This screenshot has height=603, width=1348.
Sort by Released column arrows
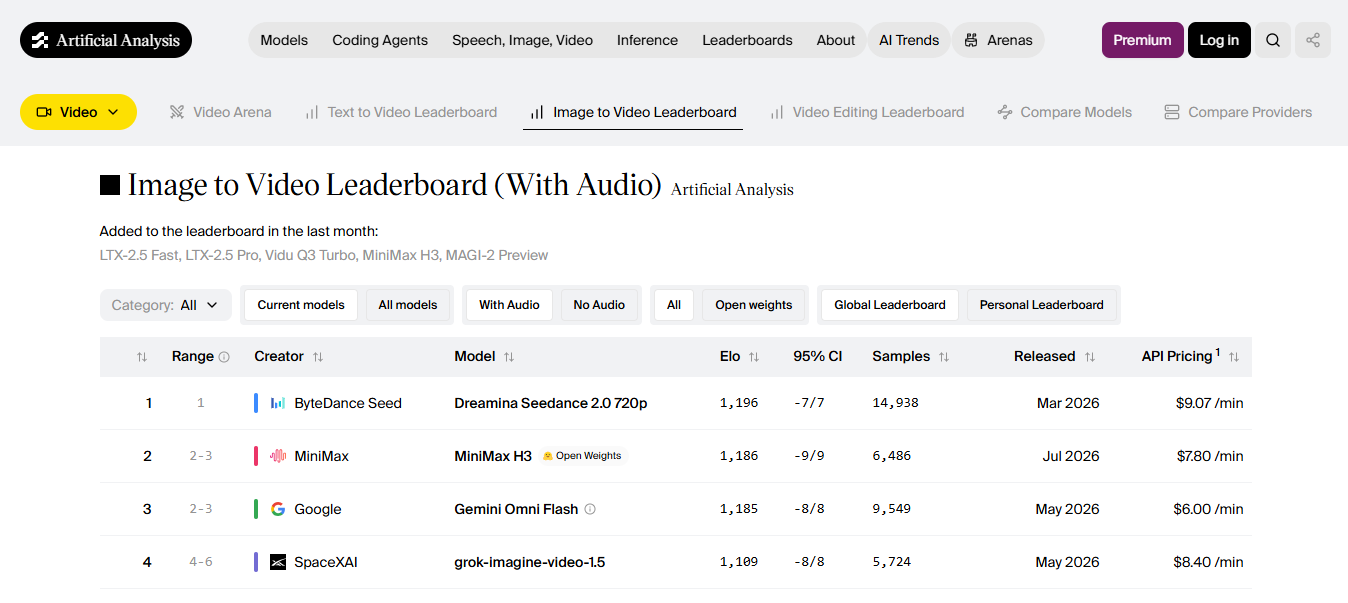pyautogui.click(x=1090, y=357)
